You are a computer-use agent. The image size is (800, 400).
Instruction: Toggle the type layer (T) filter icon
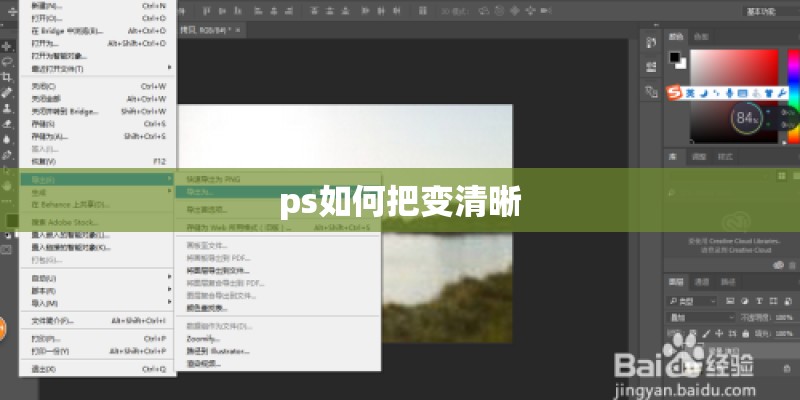(x=759, y=301)
